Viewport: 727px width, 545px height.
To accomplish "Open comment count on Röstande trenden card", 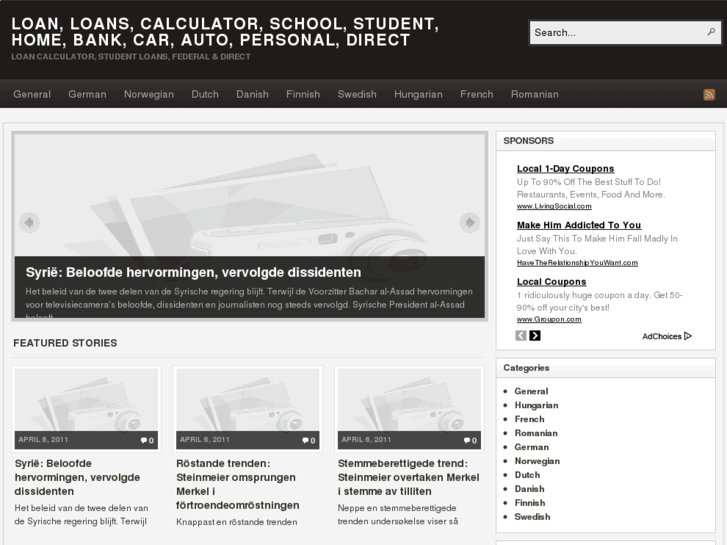I will [x=308, y=440].
